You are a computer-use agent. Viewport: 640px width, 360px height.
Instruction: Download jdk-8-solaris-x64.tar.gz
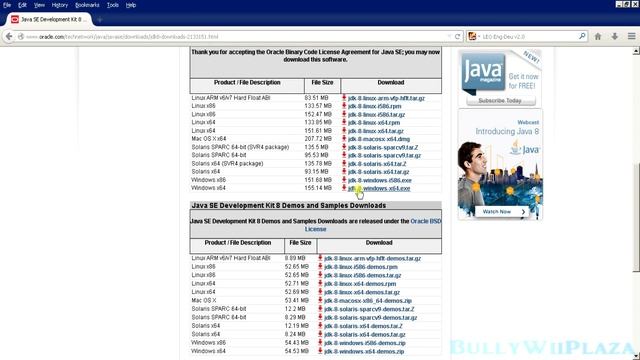click(378, 172)
